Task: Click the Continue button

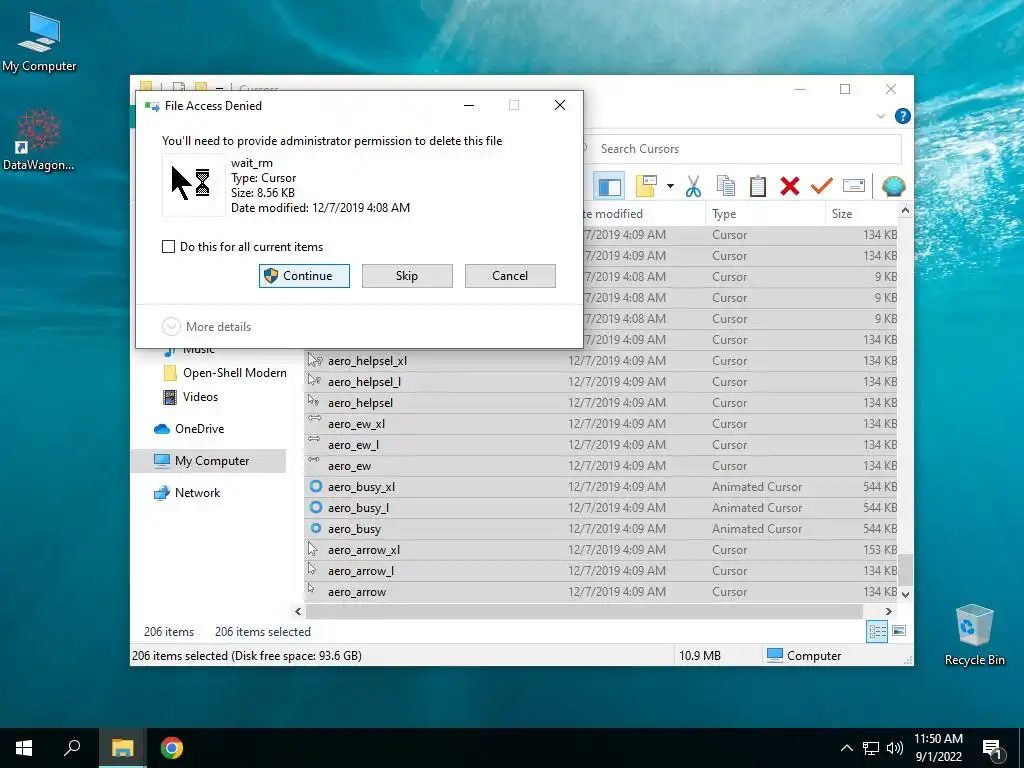Action: tap(304, 276)
